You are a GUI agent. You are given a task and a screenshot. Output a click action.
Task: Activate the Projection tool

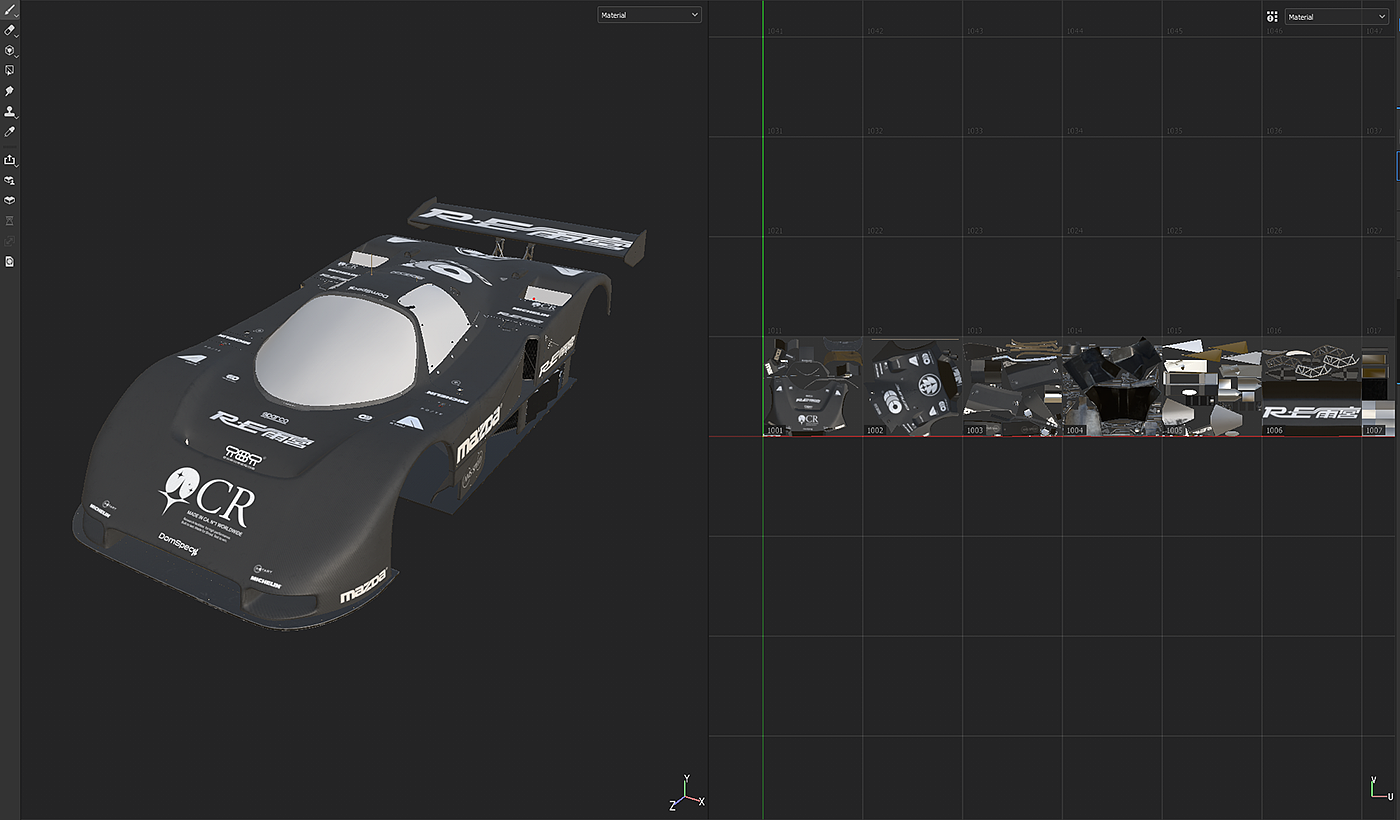point(9,50)
